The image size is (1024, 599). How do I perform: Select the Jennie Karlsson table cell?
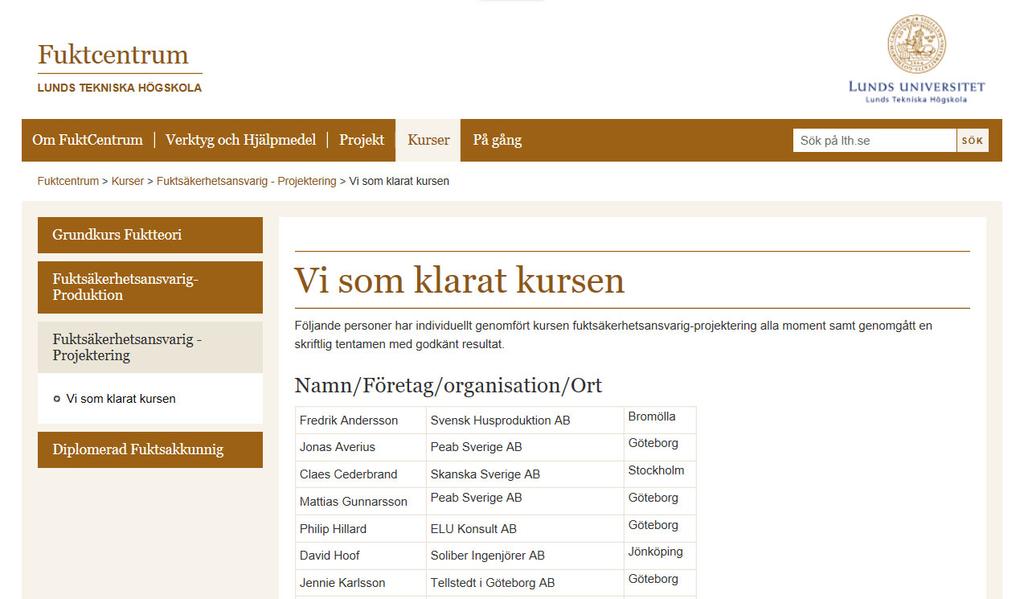[360, 583]
